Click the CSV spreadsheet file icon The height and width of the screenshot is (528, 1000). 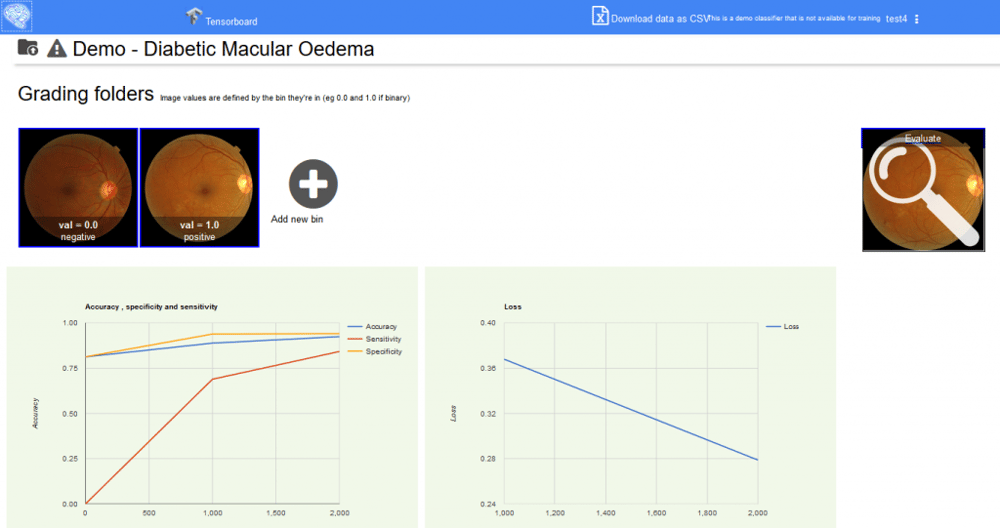600,16
